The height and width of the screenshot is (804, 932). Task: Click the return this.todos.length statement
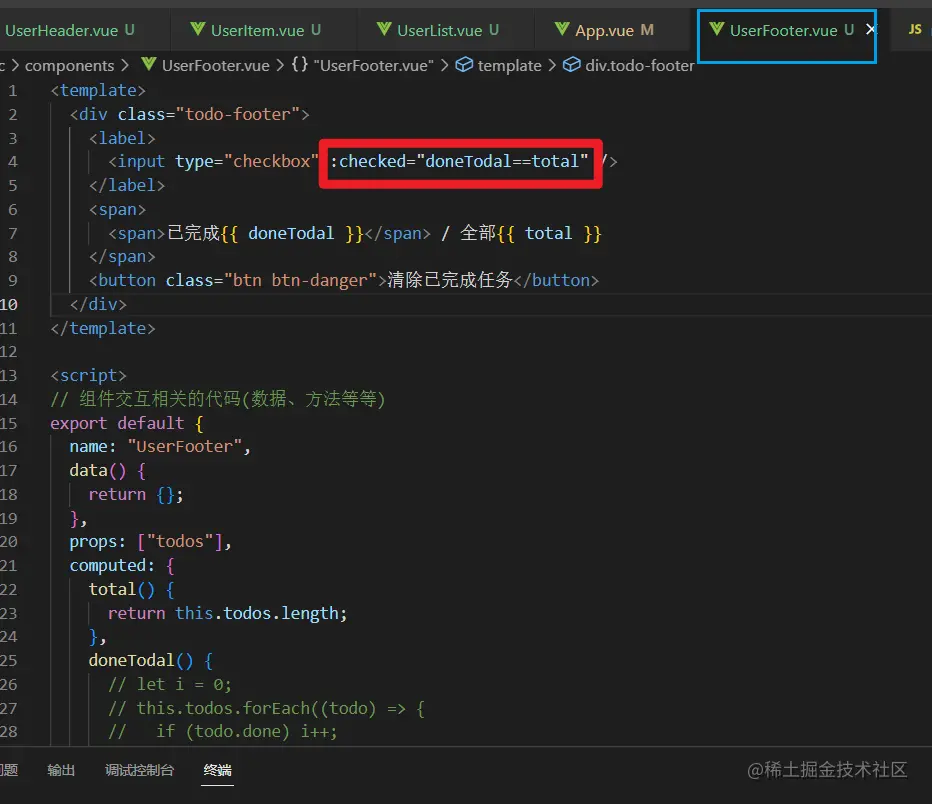click(x=228, y=613)
